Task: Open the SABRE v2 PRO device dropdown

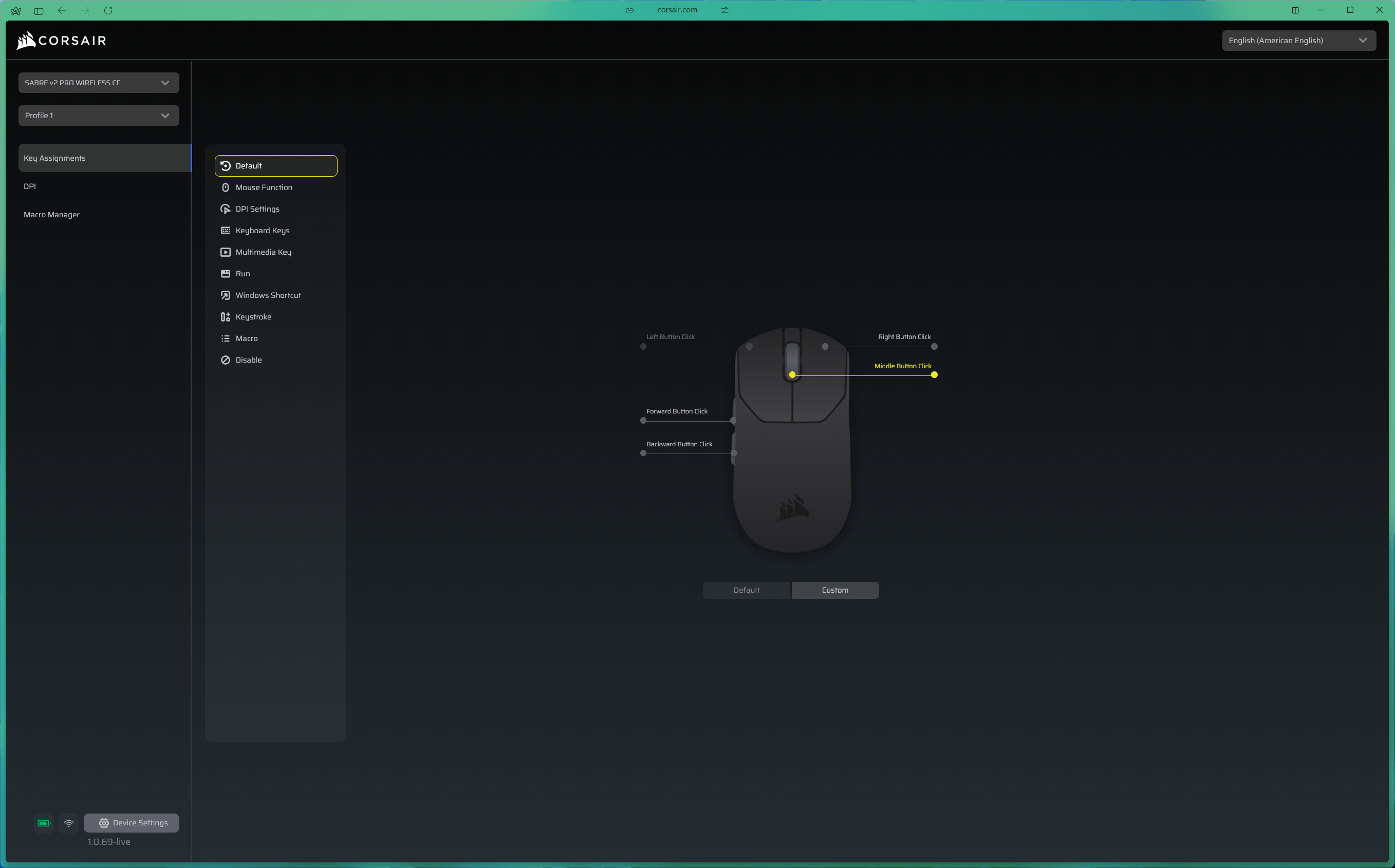Action: (x=98, y=83)
